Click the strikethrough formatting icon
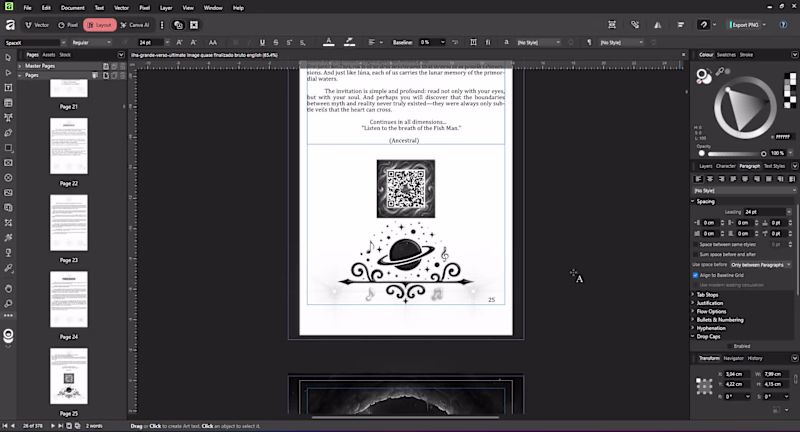 tap(276, 42)
